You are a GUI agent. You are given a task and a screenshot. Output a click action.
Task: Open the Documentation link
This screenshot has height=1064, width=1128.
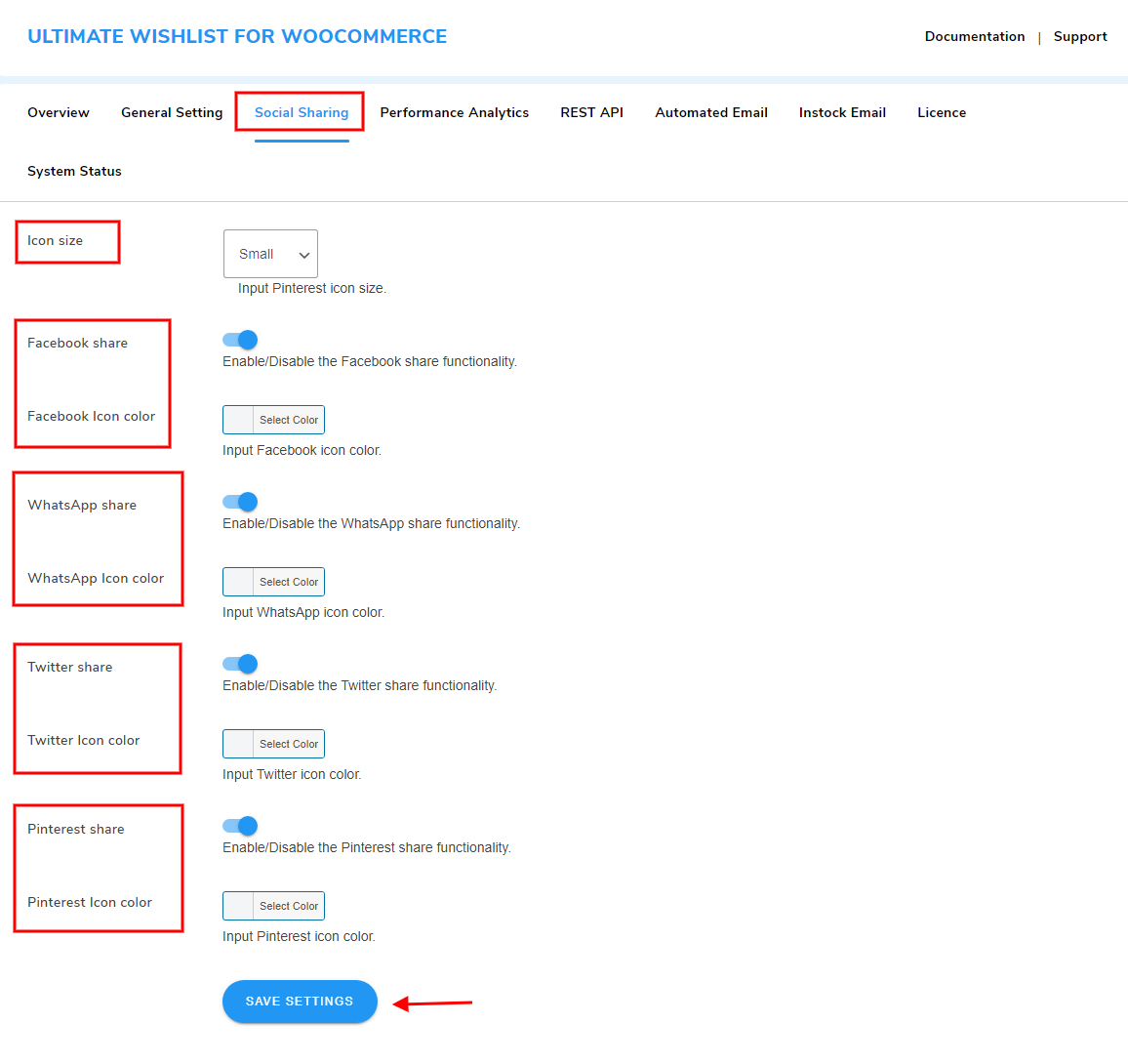(x=974, y=36)
